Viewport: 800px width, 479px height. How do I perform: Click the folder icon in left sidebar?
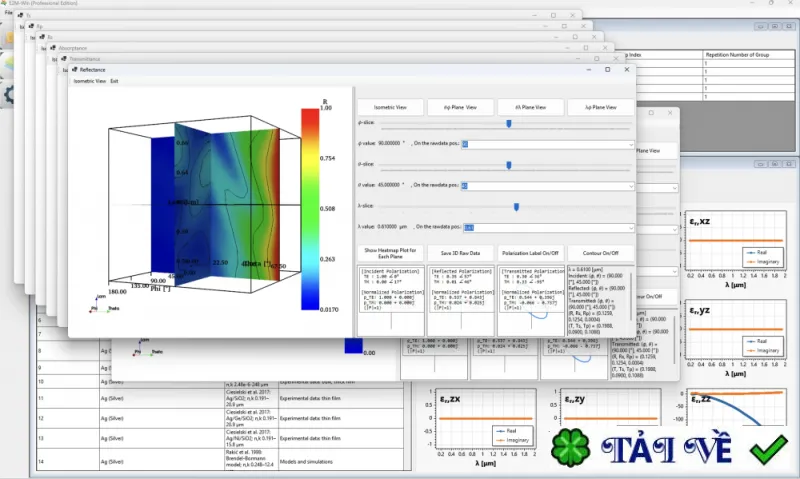[x=9, y=38]
